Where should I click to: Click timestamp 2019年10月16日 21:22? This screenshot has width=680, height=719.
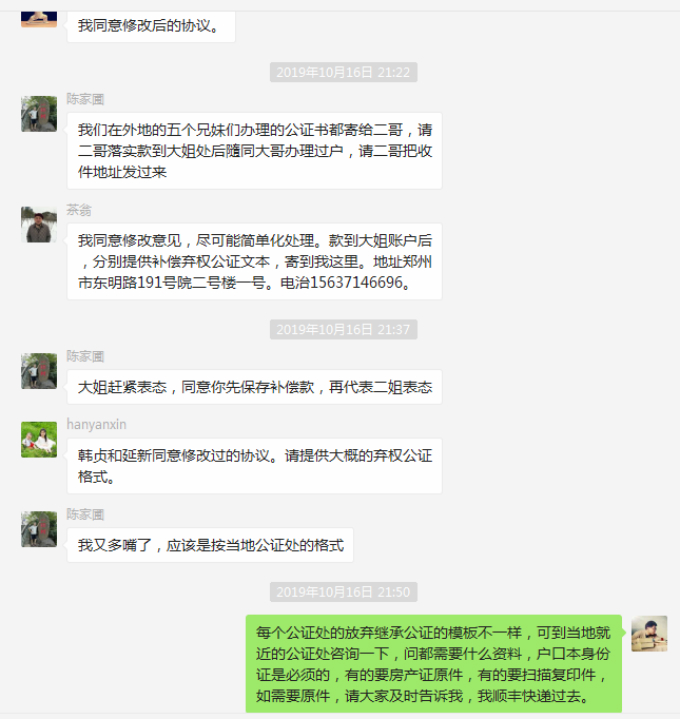click(x=343, y=72)
